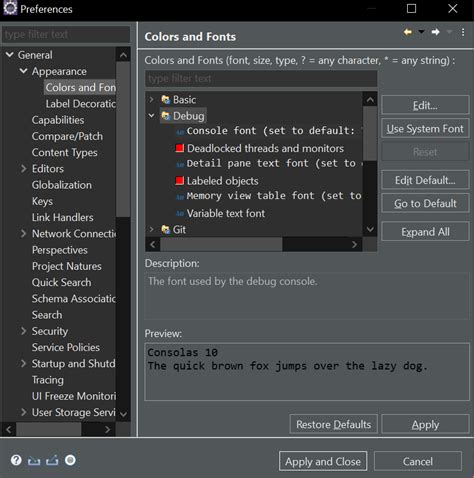474x478 pixels.
Task: Expand the Git colors category
Action: (152, 229)
